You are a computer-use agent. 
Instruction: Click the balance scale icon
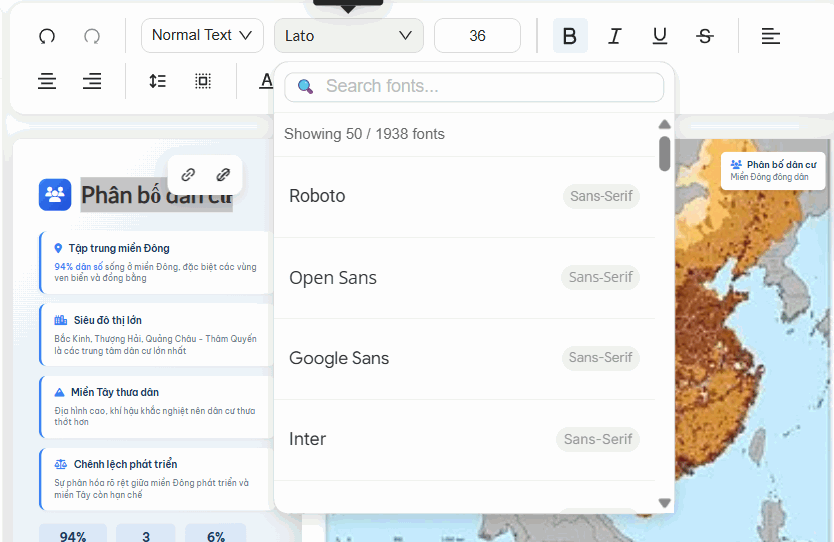click(x=61, y=464)
